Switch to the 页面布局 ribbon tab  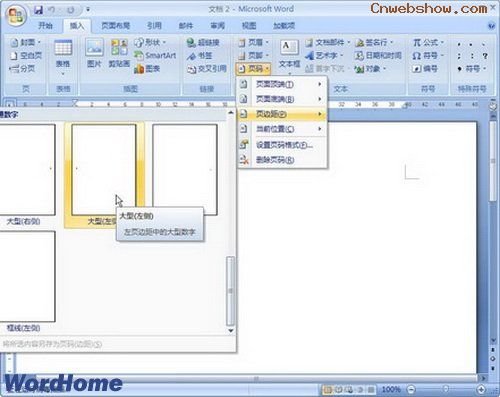[x=115, y=26]
